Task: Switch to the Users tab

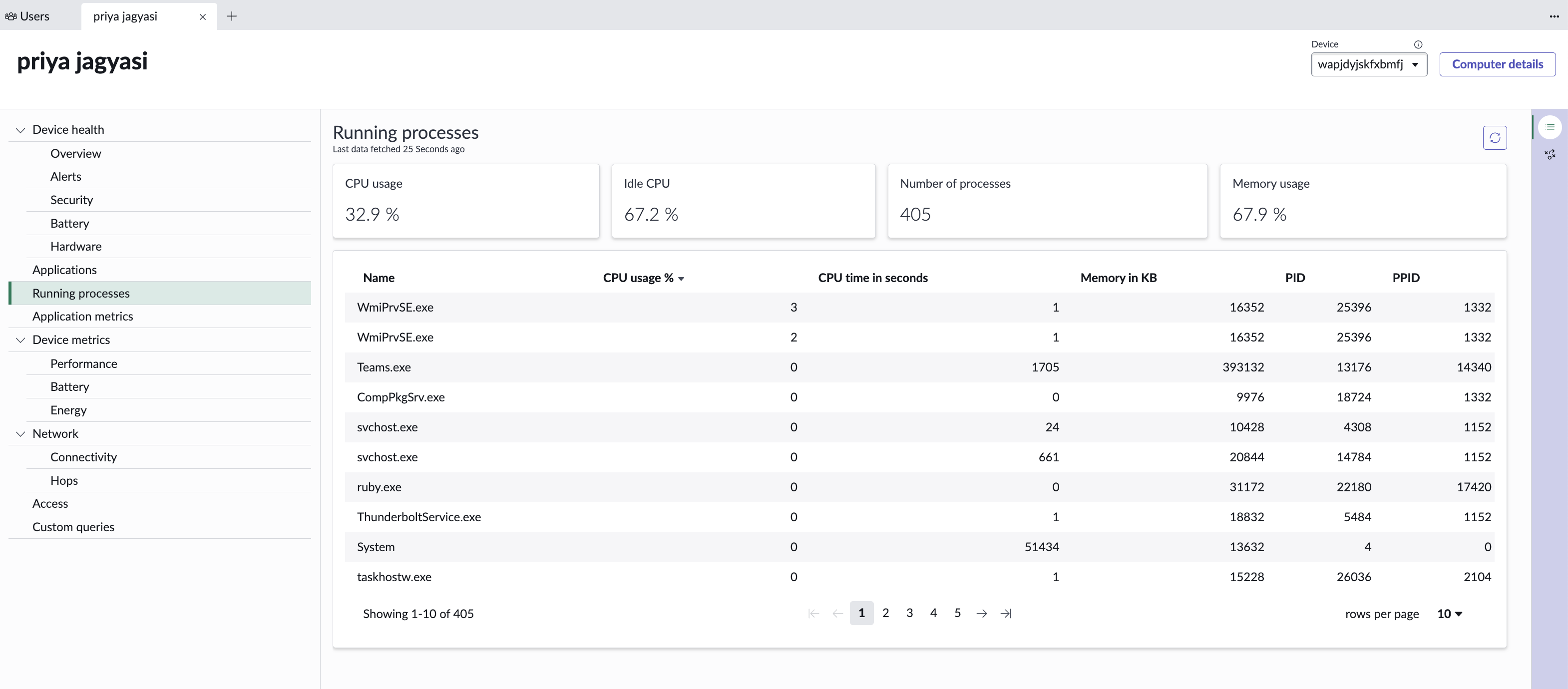Action: click(27, 16)
